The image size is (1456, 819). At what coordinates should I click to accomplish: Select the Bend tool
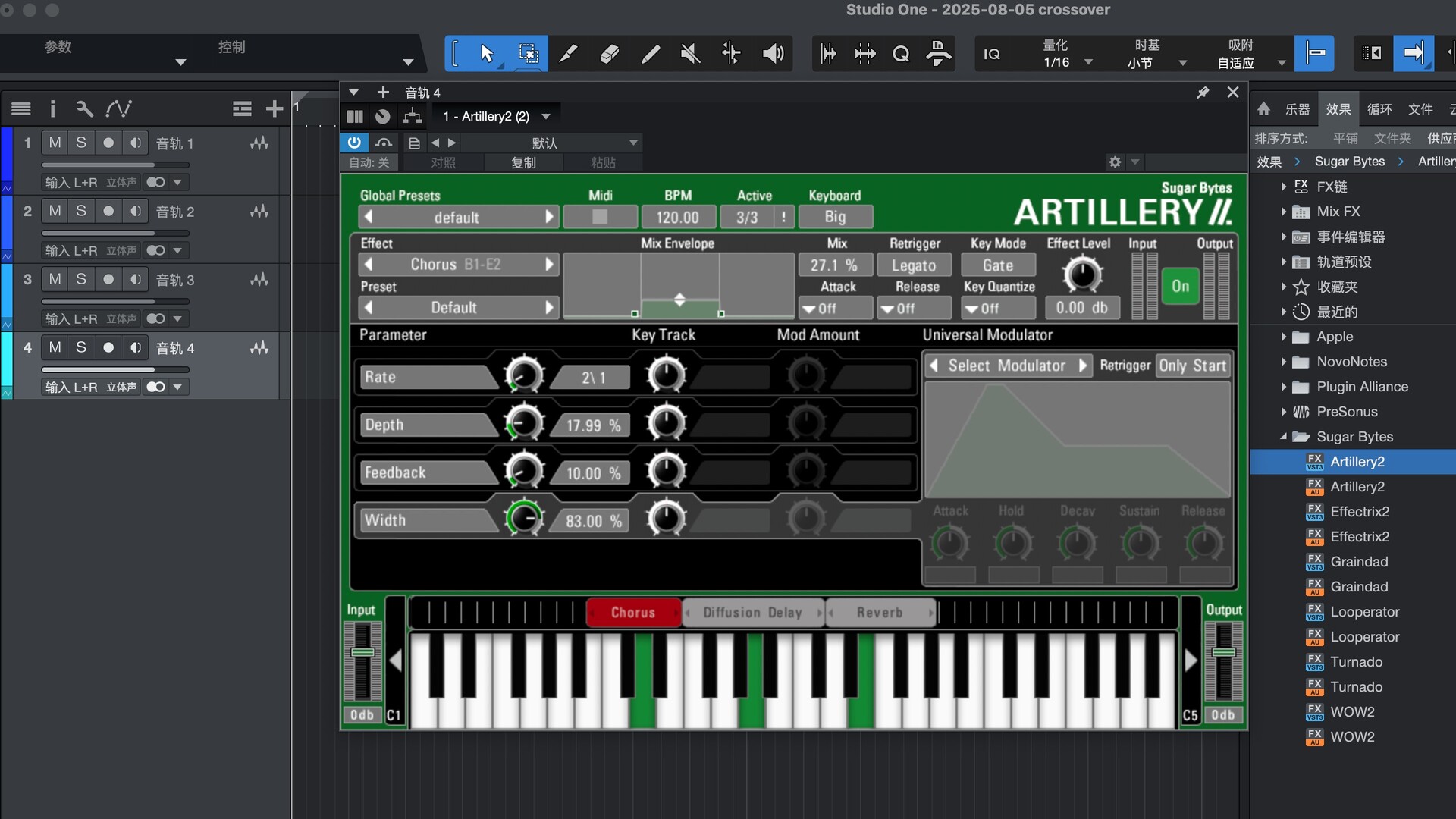coord(731,53)
